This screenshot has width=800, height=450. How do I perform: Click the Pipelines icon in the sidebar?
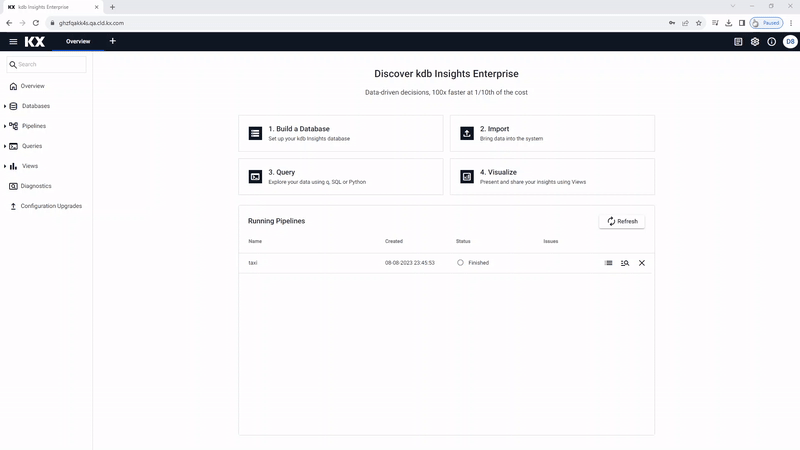pyautogui.click(x=14, y=126)
